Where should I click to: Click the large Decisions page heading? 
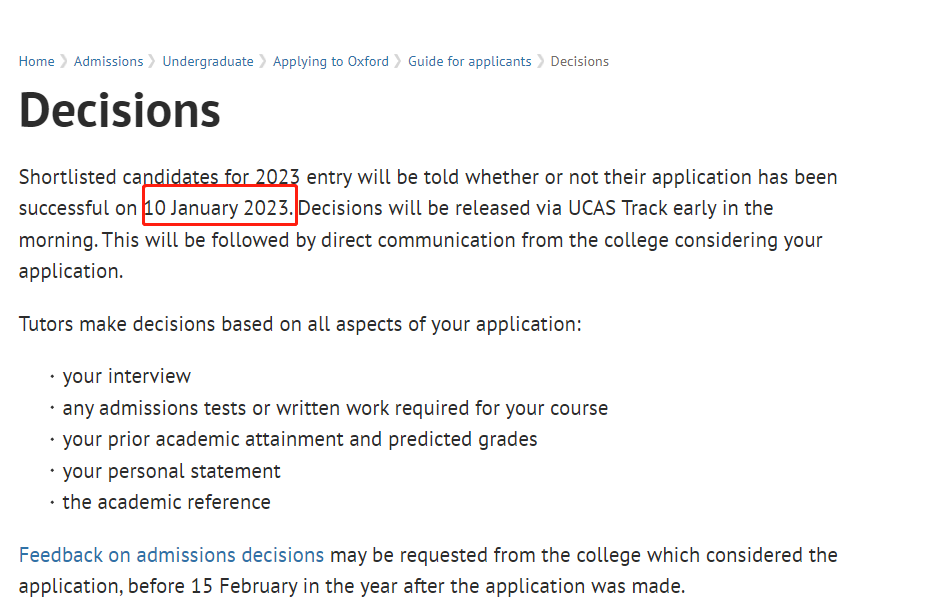pyautogui.click(x=120, y=110)
